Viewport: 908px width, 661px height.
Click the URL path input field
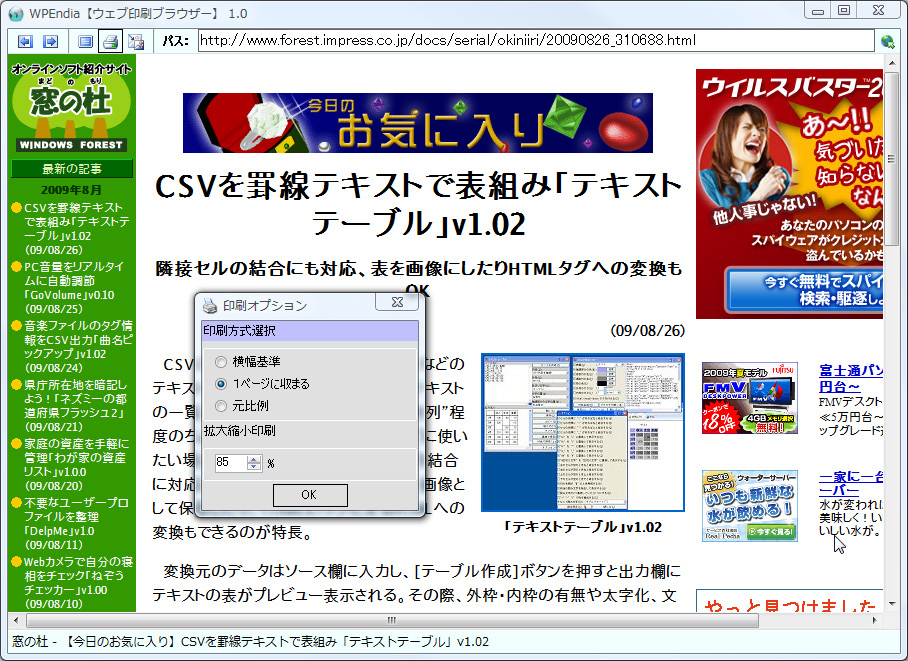click(x=536, y=41)
